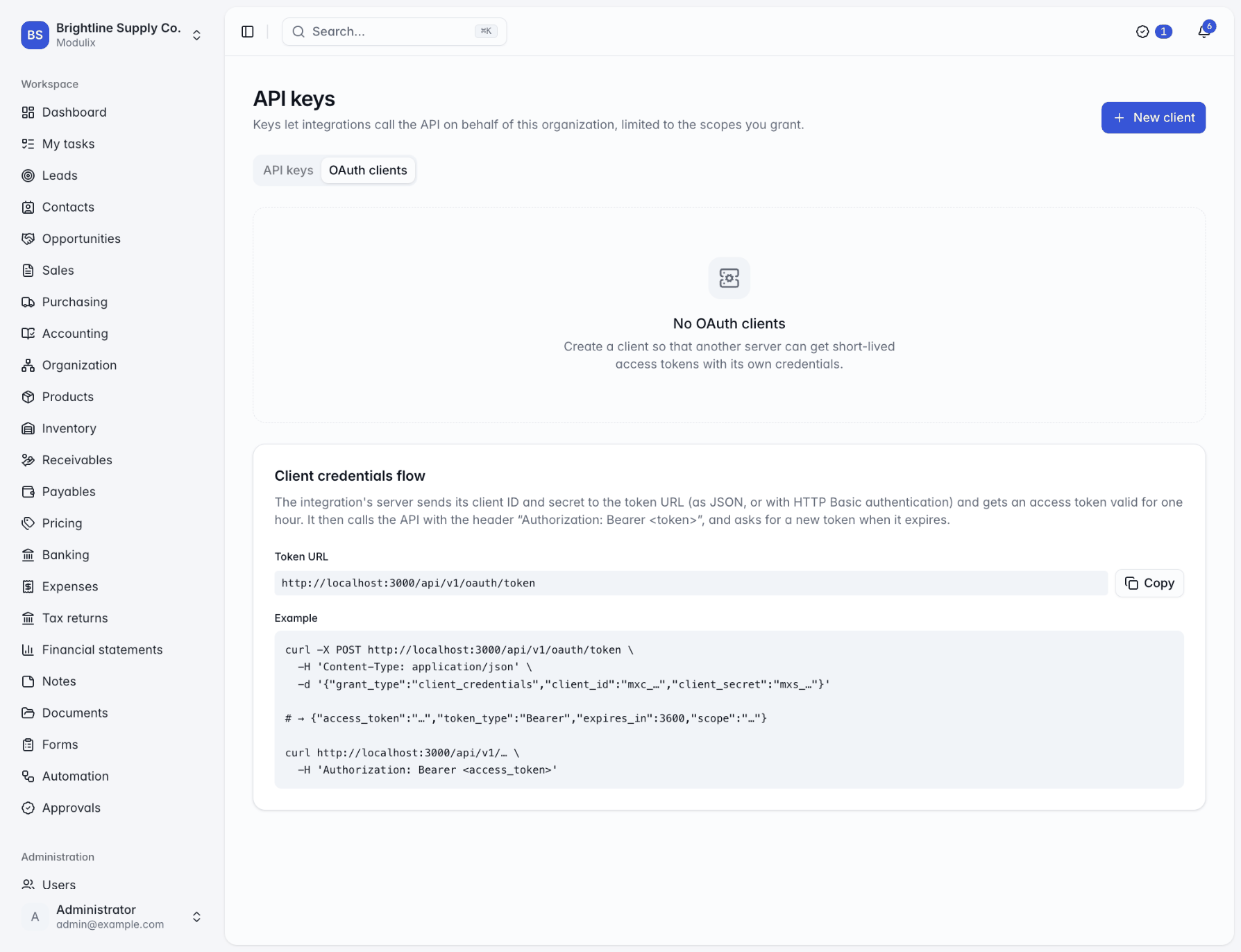Click the Pricing tag icon

point(28,523)
